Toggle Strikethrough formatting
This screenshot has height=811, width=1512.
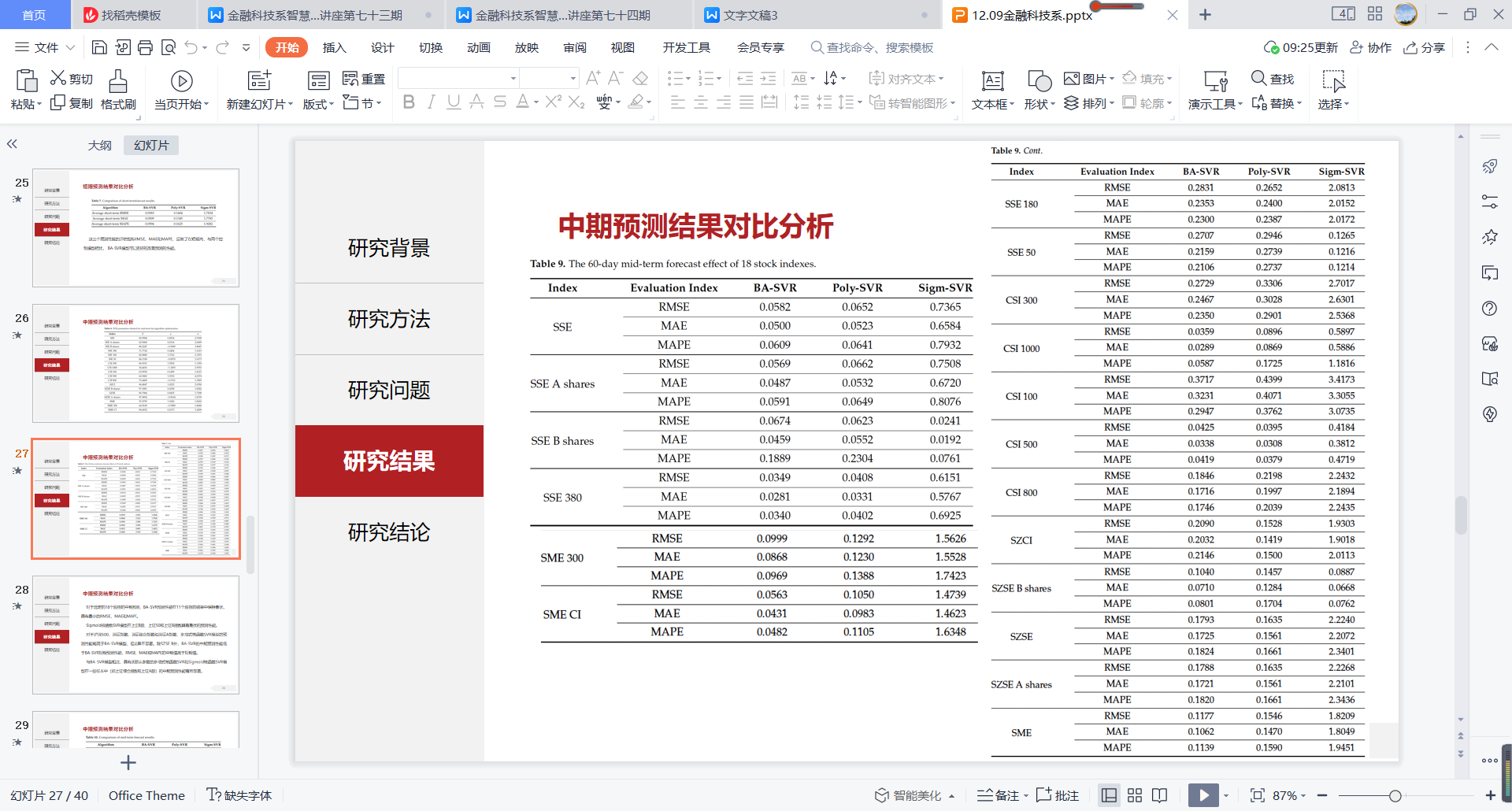pos(499,102)
